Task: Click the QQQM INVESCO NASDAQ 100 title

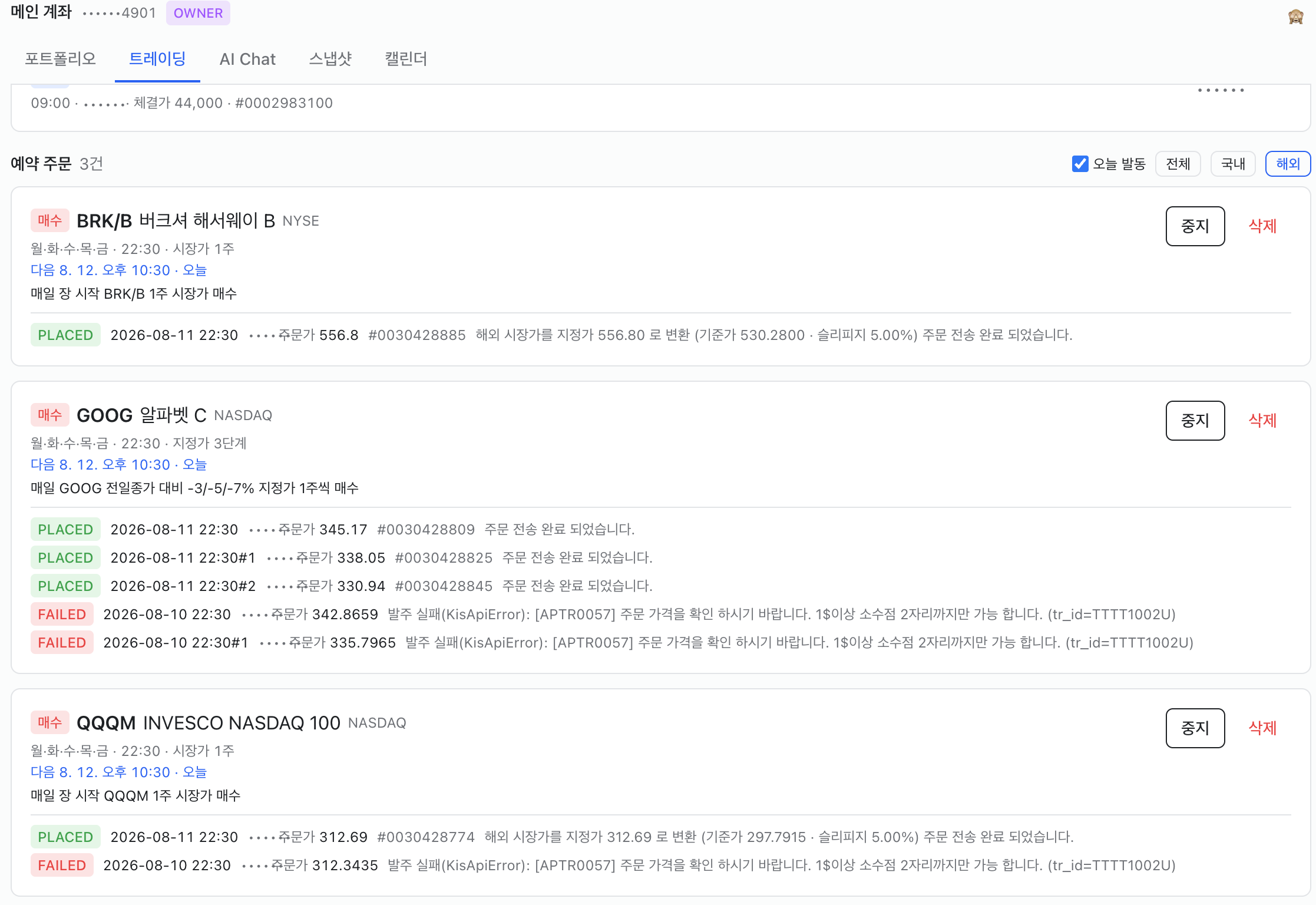Action: [x=209, y=723]
